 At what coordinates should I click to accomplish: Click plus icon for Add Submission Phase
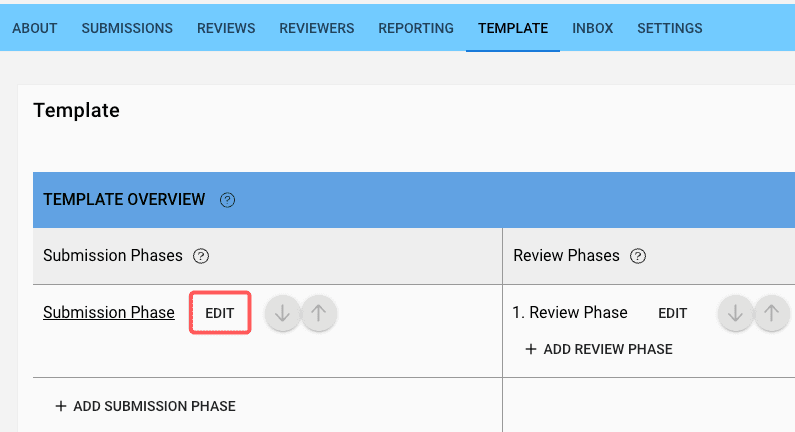pos(61,406)
